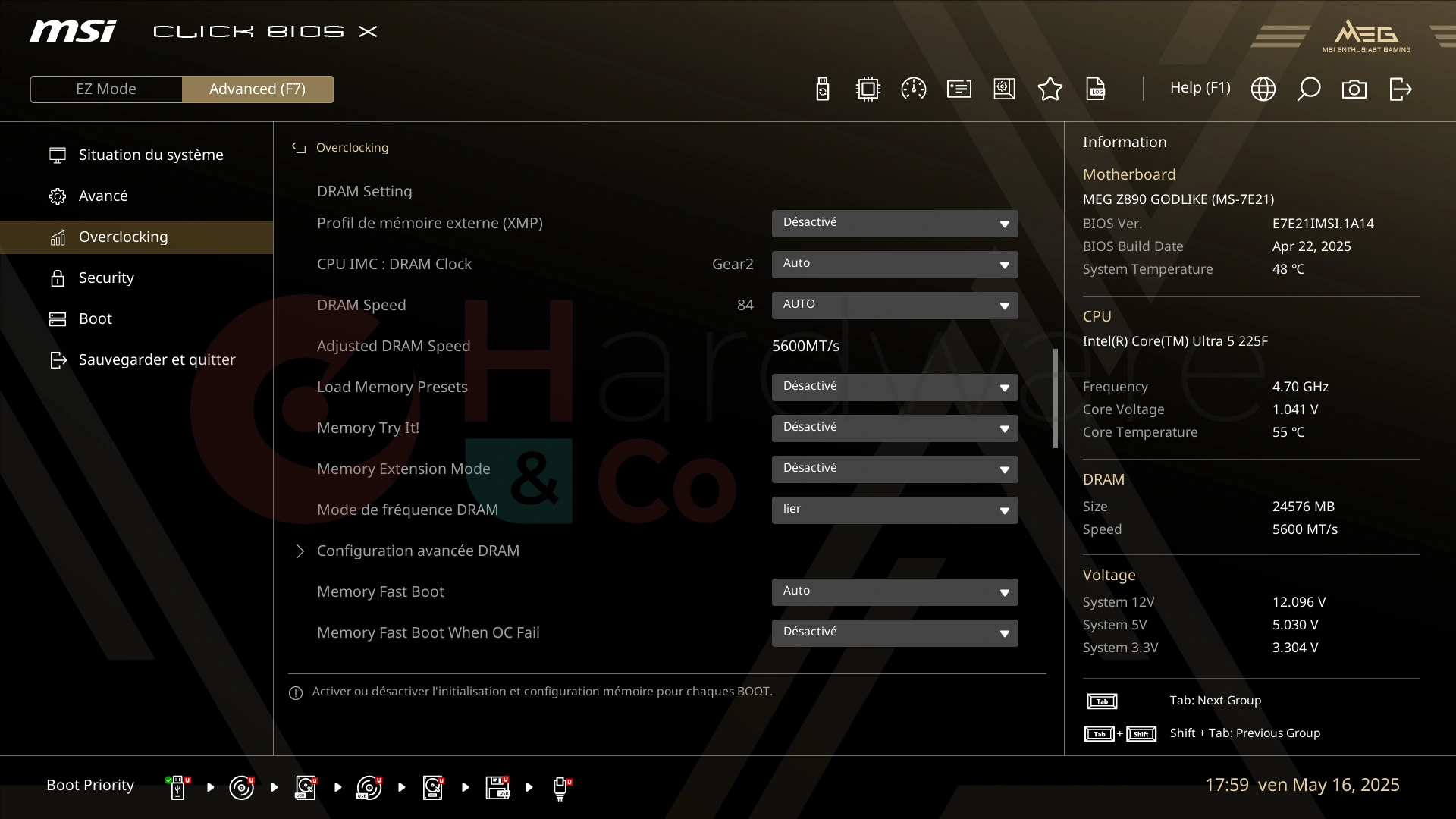Open the DRAM Speed AUTO dropdown

pos(895,306)
